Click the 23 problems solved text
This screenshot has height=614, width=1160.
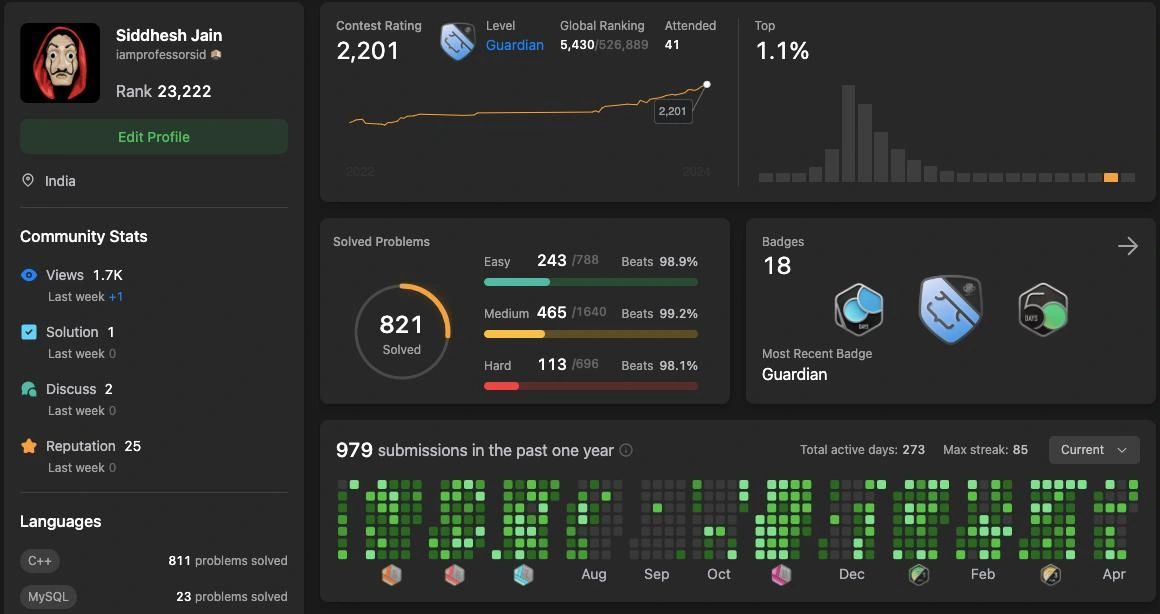click(x=232, y=596)
